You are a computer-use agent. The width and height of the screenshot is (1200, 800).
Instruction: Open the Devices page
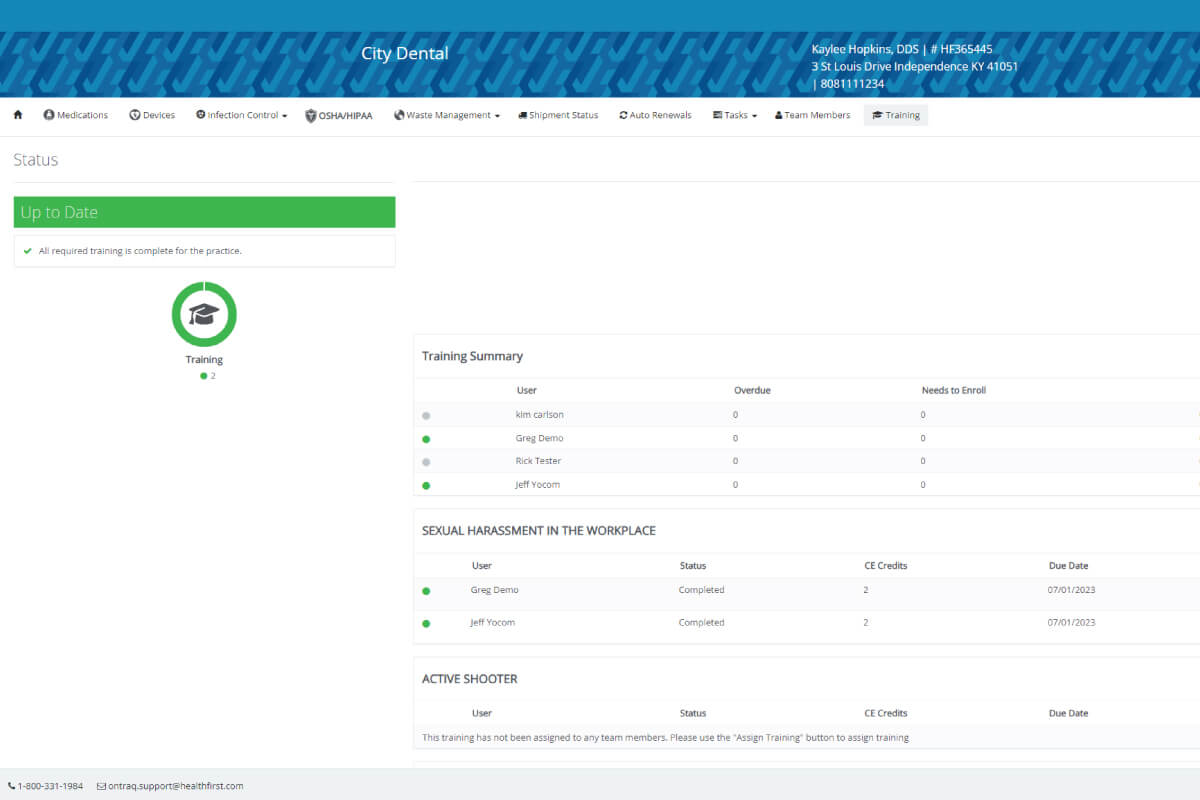[x=152, y=115]
